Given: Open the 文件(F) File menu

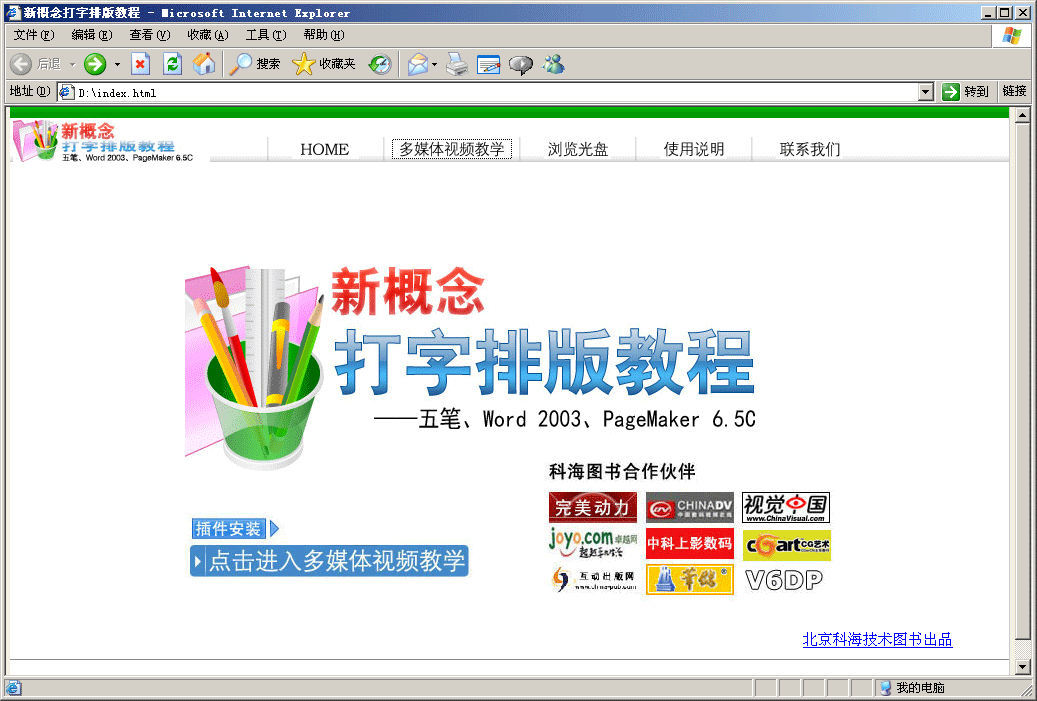Looking at the screenshot, I should click(34, 35).
